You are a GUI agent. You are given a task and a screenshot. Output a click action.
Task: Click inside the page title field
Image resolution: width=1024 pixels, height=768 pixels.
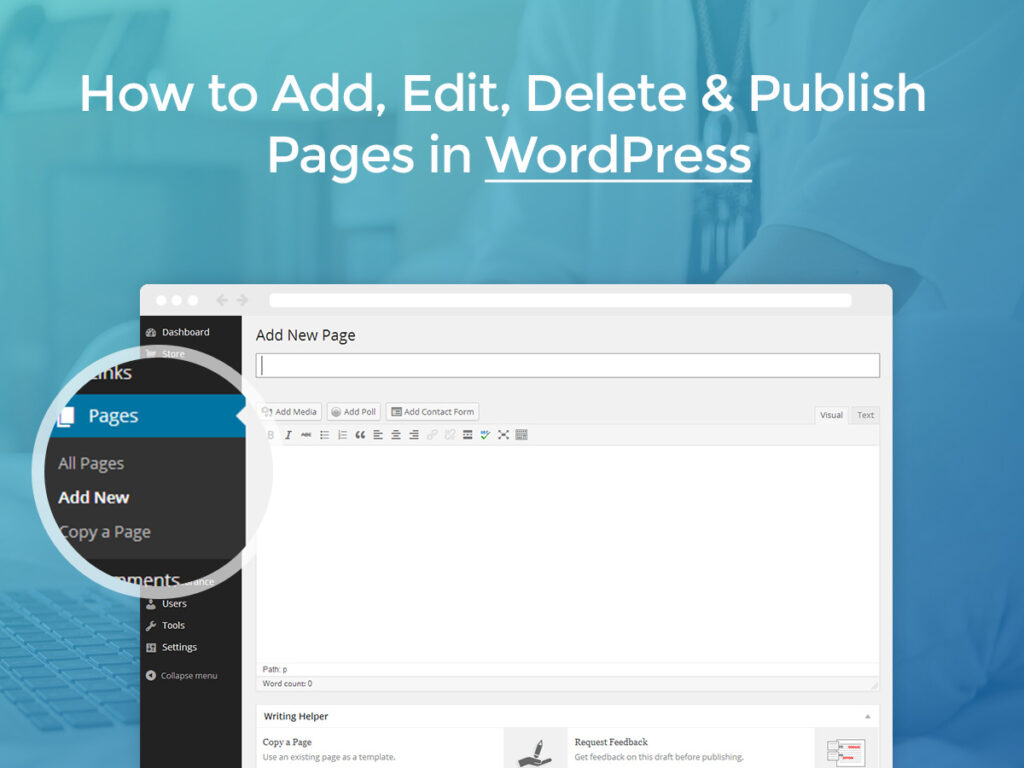(567, 364)
